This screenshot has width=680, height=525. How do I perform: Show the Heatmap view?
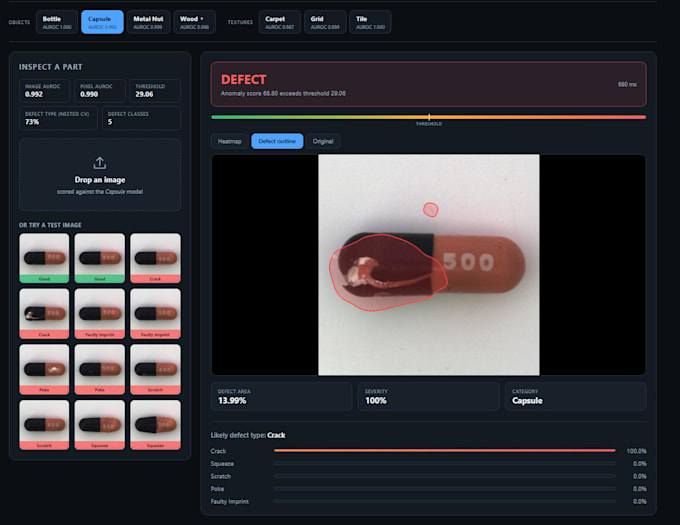coord(229,141)
